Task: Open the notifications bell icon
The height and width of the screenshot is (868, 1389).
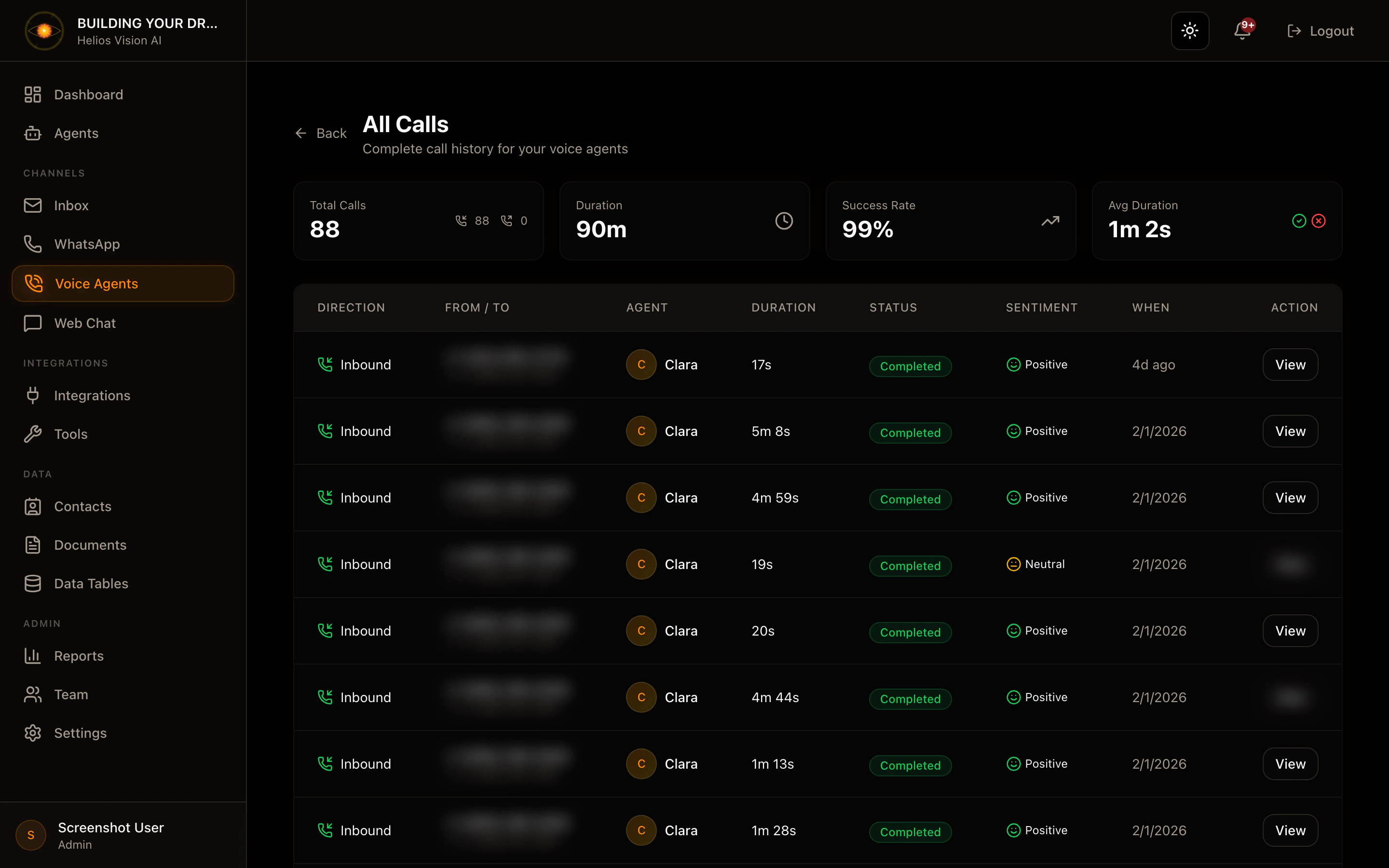Action: [1242, 30]
